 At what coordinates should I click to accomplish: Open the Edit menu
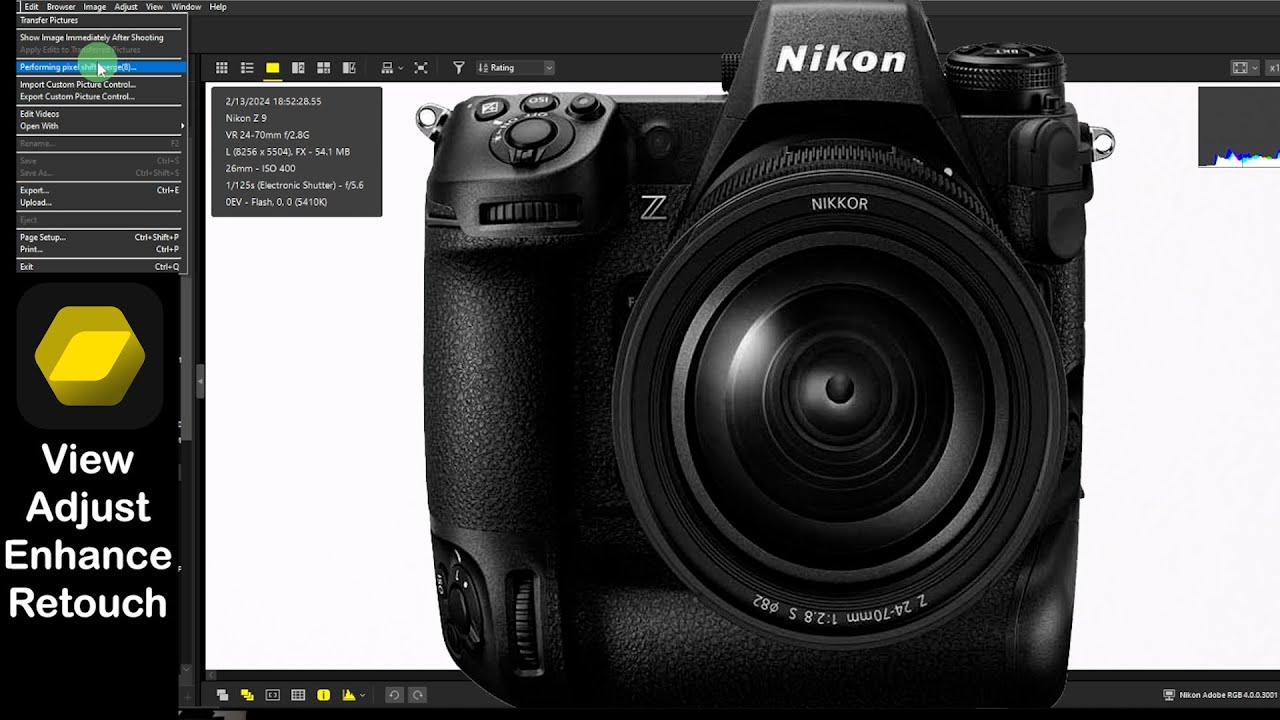click(x=31, y=6)
